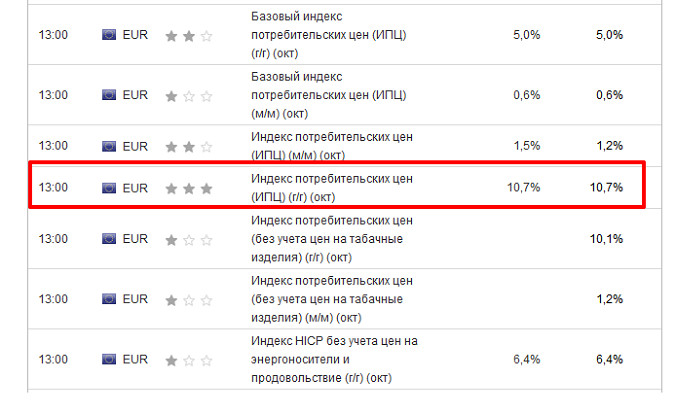Click the 10,1% value cell
675x413 pixels.
click(x=608, y=239)
